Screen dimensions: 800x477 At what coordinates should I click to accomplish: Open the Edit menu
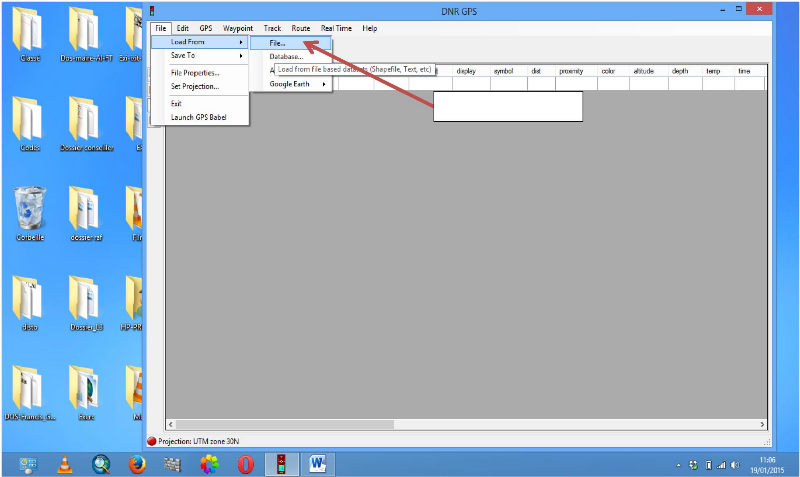click(x=183, y=28)
